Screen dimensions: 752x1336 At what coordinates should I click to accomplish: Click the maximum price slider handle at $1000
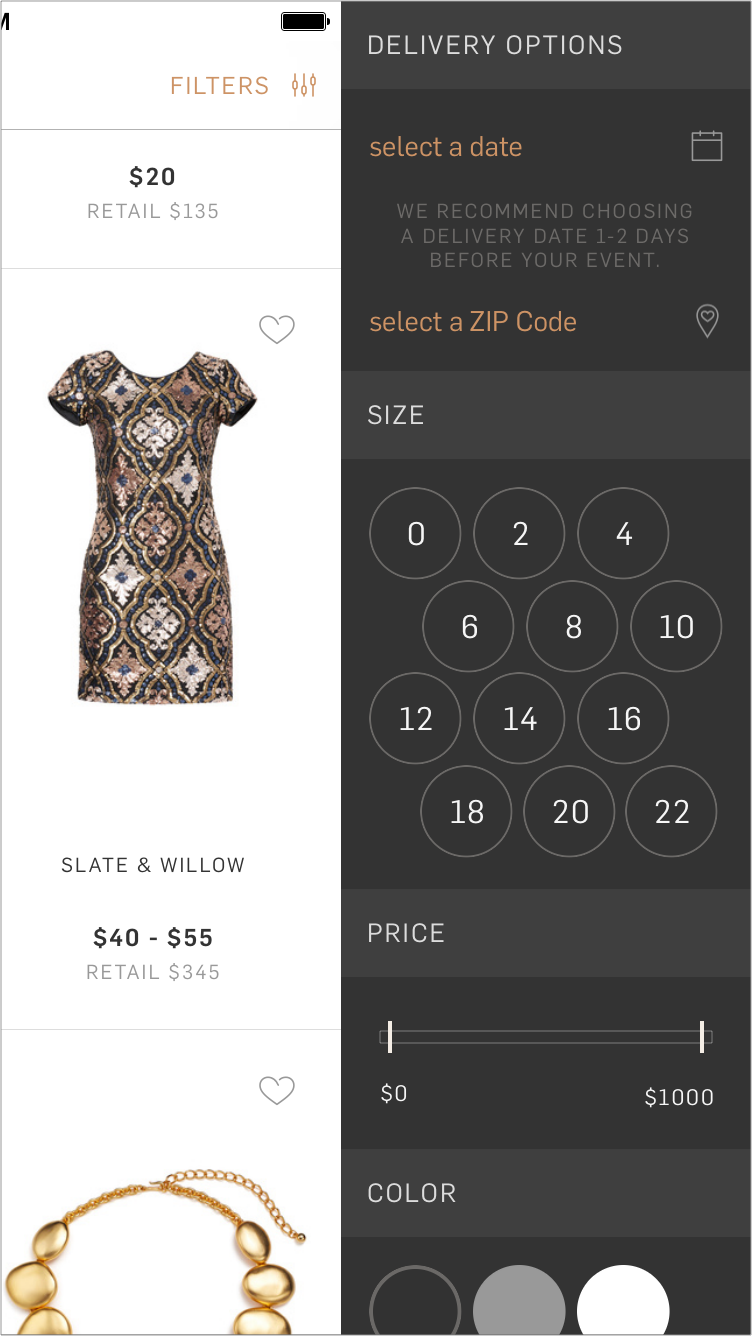702,1037
